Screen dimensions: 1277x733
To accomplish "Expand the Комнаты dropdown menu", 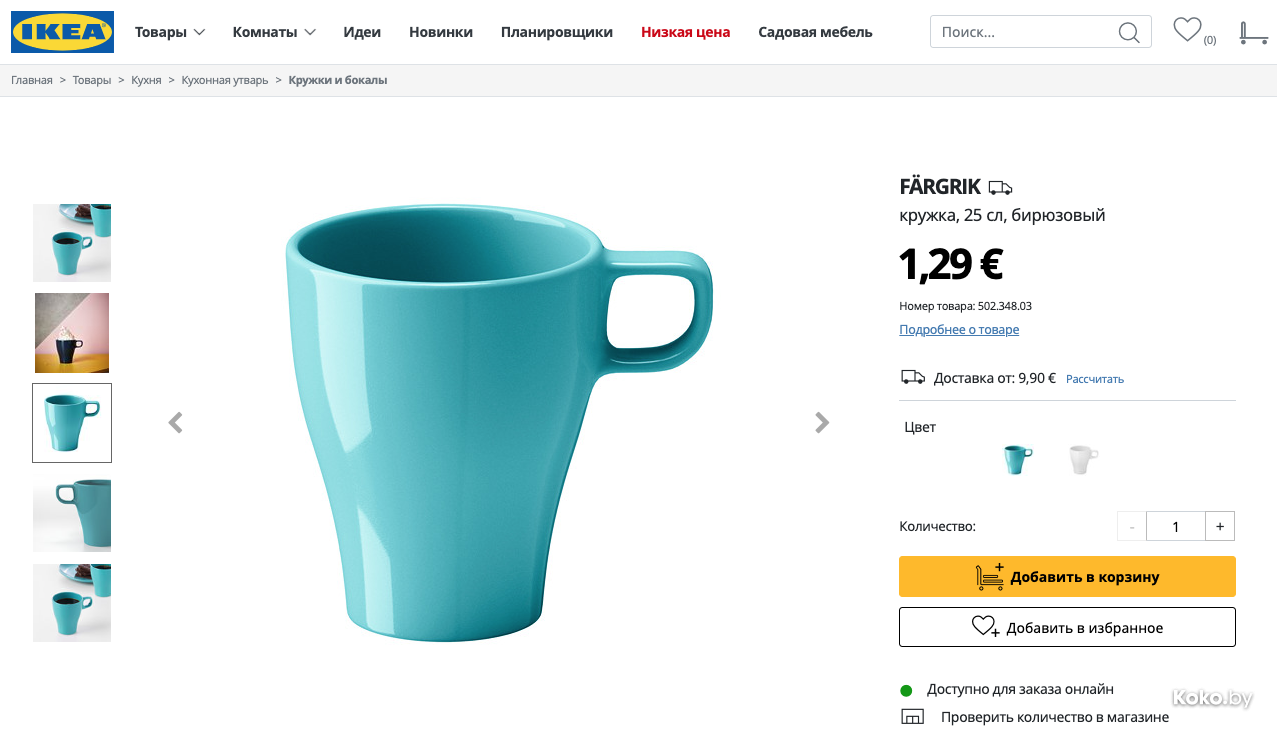I will (x=274, y=32).
